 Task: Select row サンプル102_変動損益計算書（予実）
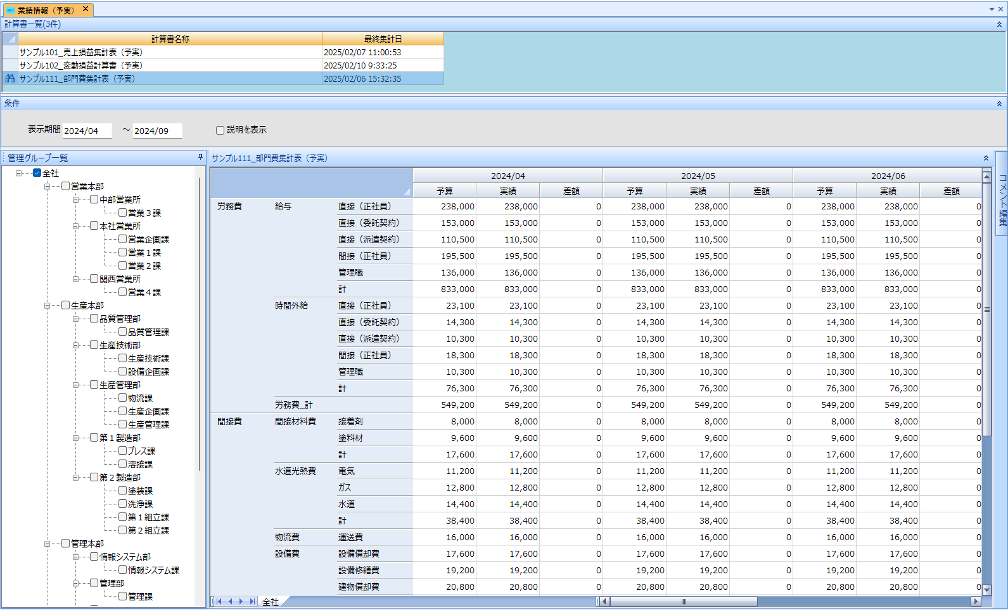(x=223, y=66)
